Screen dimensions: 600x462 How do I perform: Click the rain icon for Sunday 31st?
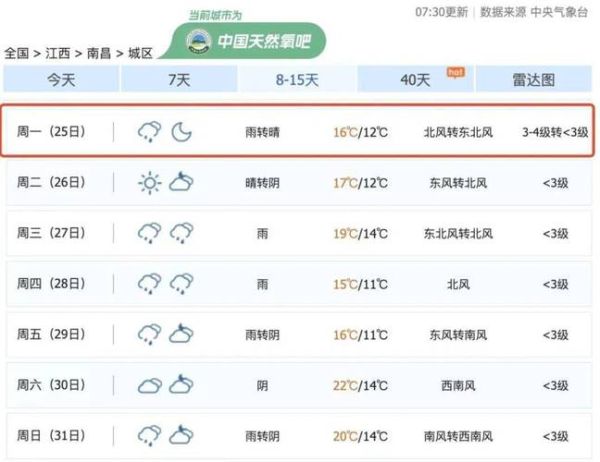150,435
